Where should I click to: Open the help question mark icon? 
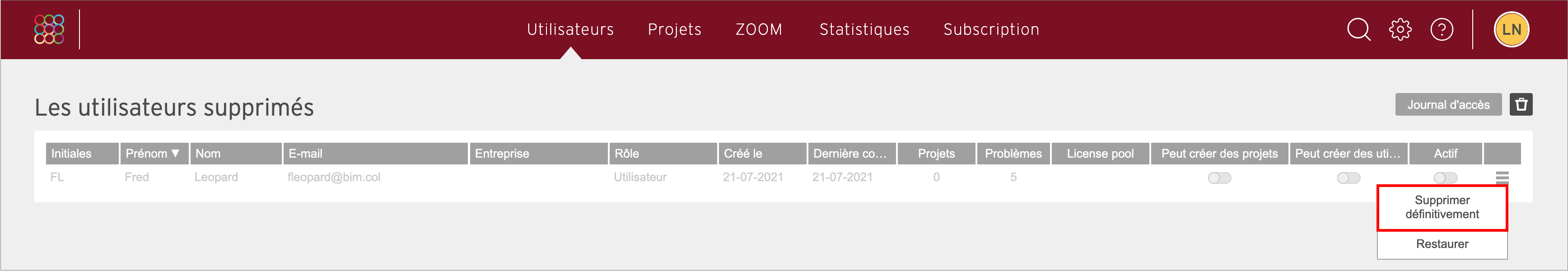pyautogui.click(x=1442, y=29)
